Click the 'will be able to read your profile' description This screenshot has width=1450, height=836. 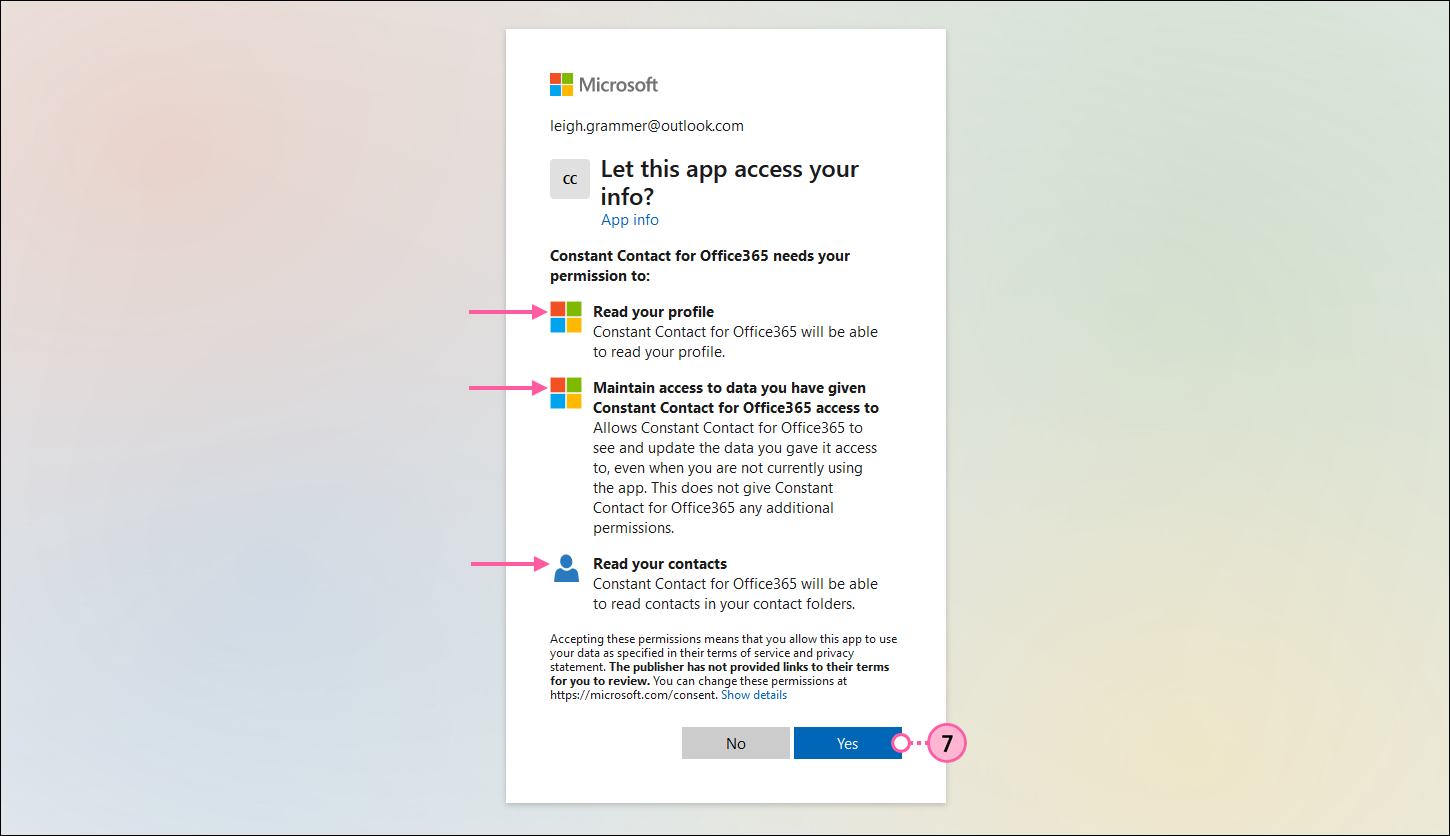tap(735, 342)
